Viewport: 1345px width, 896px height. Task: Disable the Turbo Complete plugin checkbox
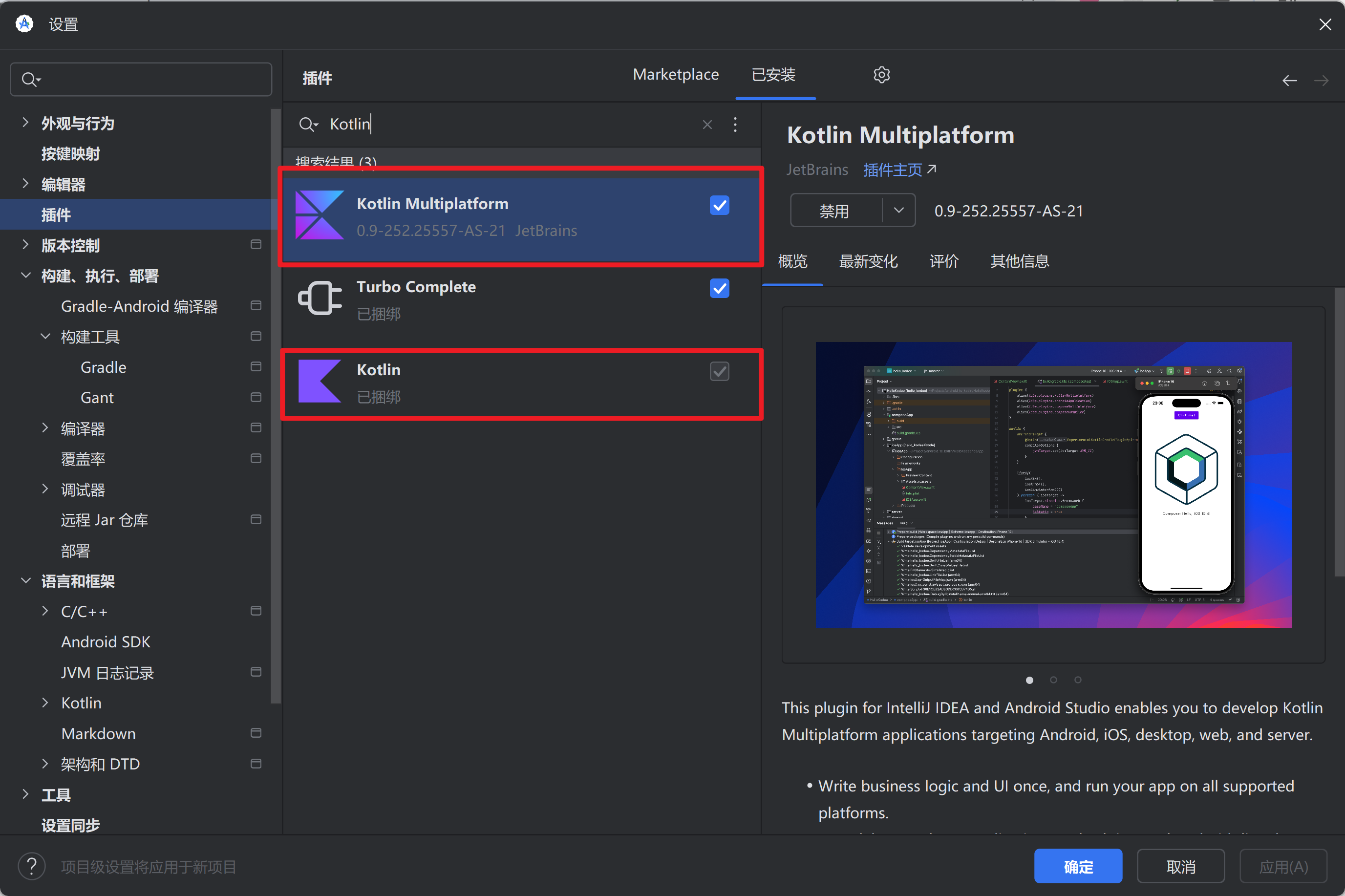(x=719, y=288)
